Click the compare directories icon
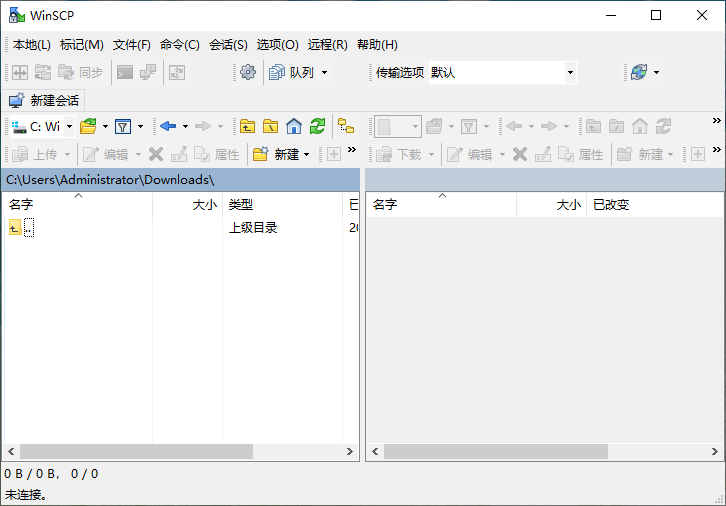The image size is (726, 506). click(x=20, y=72)
